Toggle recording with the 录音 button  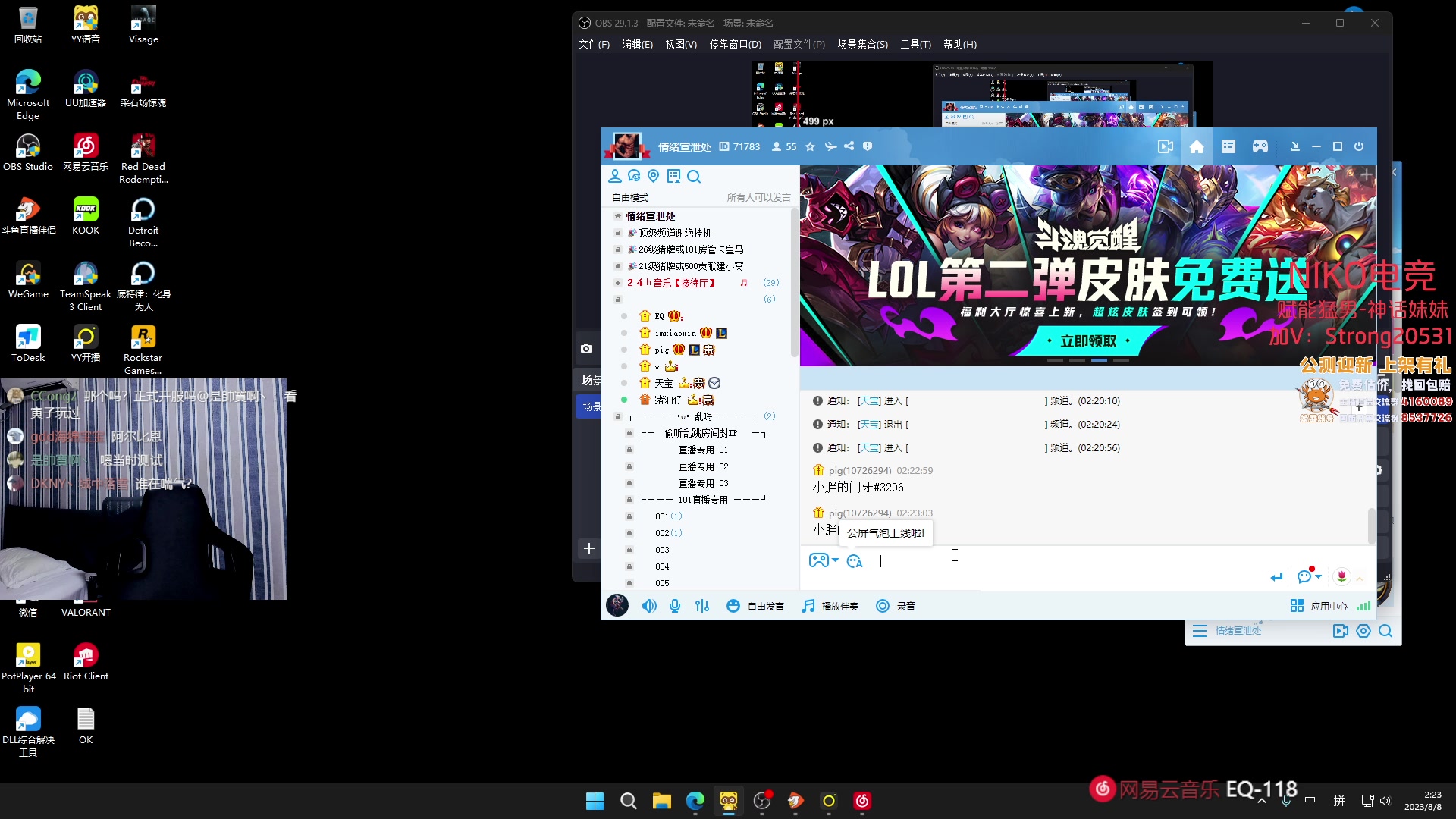pyautogui.click(x=896, y=606)
